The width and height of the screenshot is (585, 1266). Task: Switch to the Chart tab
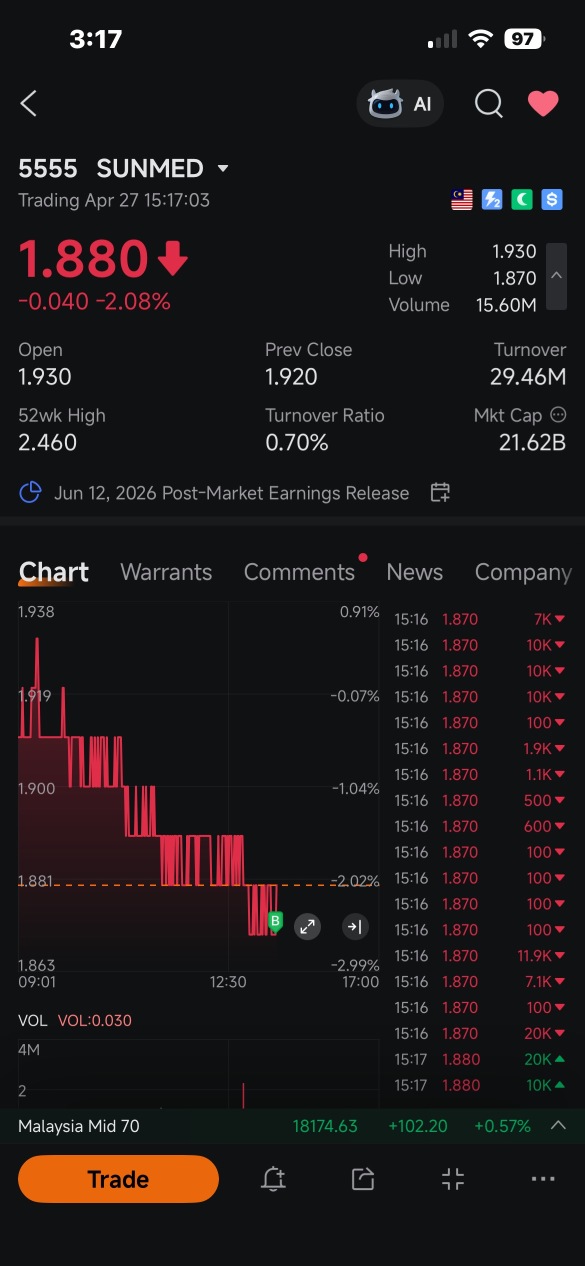pos(54,572)
